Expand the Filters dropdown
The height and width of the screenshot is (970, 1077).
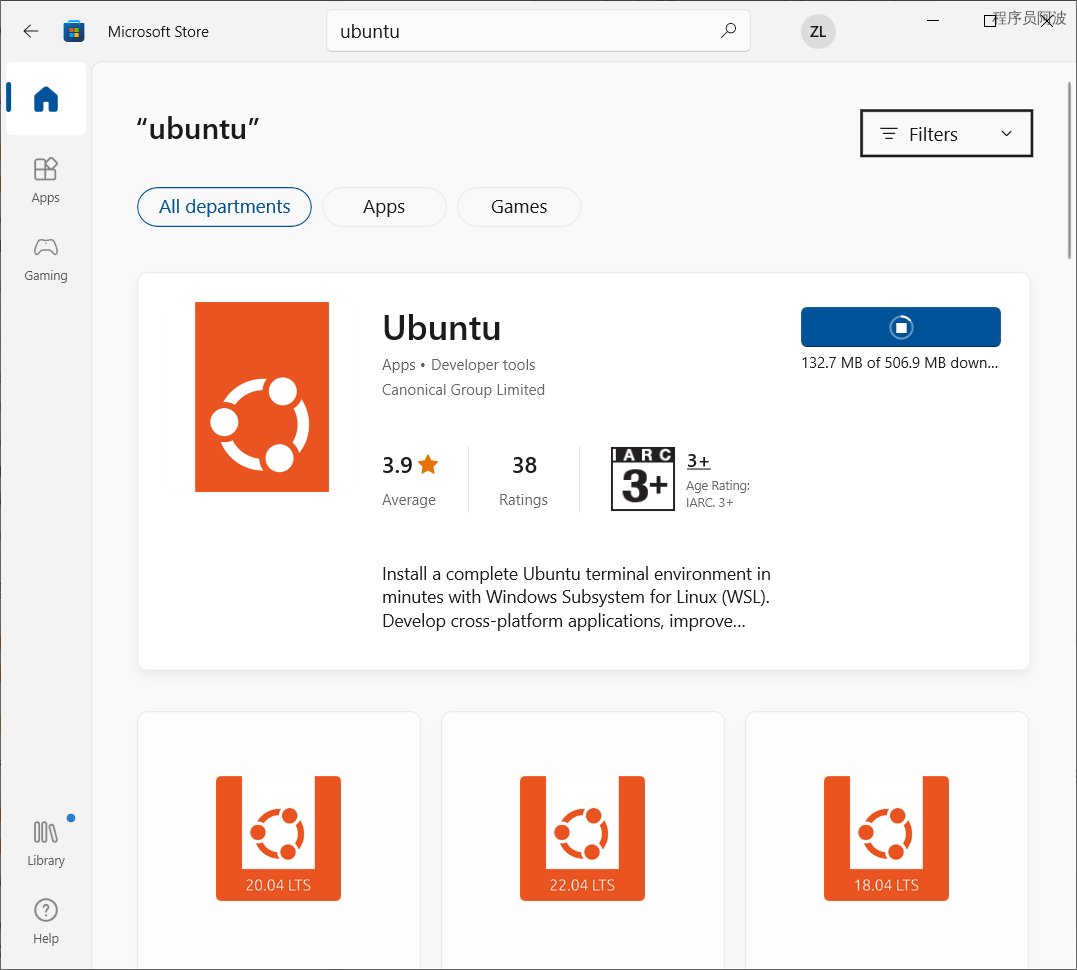click(x=945, y=134)
